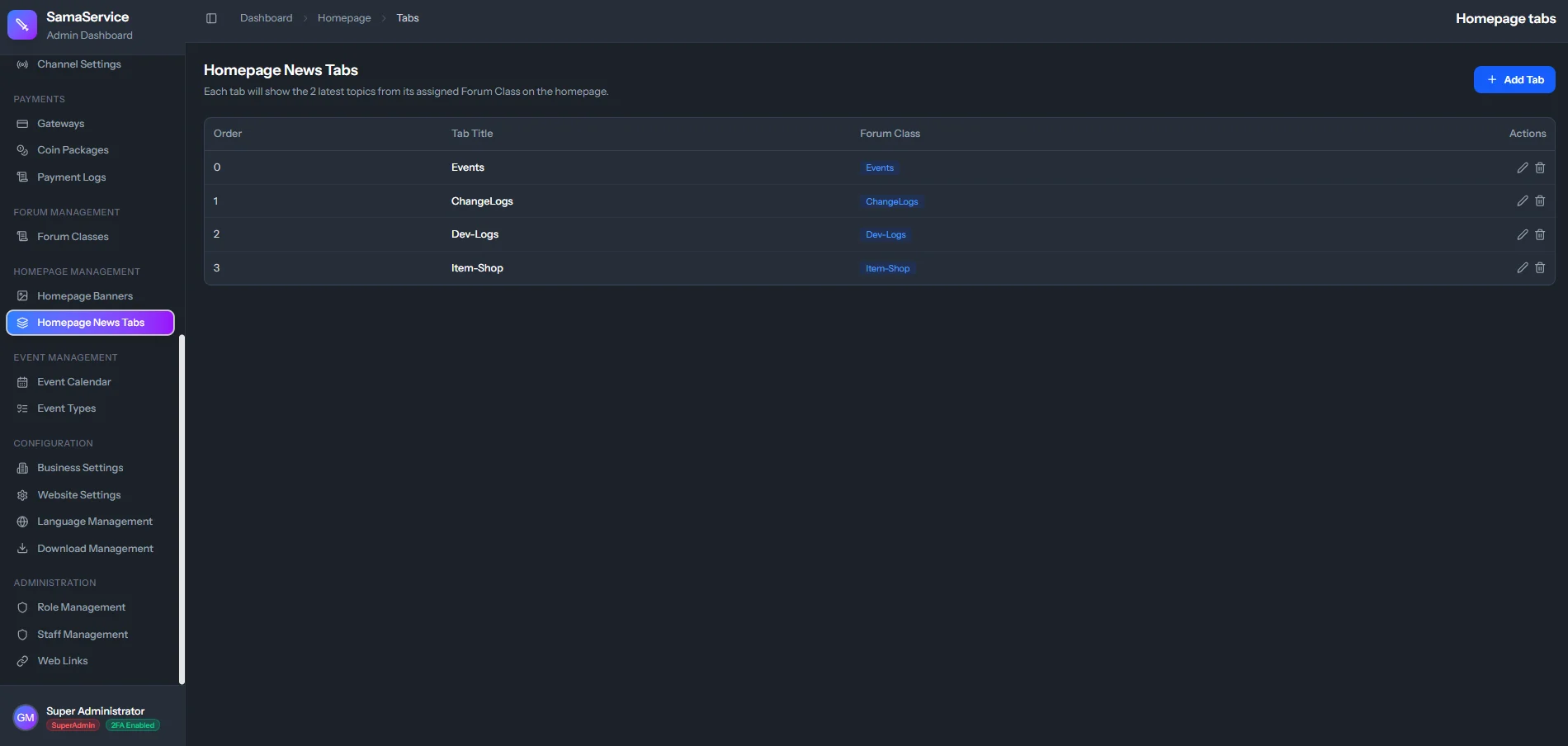Click the Dev-Logs tab title cell
Image resolution: width=1568 pixels, height=746 pixels.
click(475, 234)
